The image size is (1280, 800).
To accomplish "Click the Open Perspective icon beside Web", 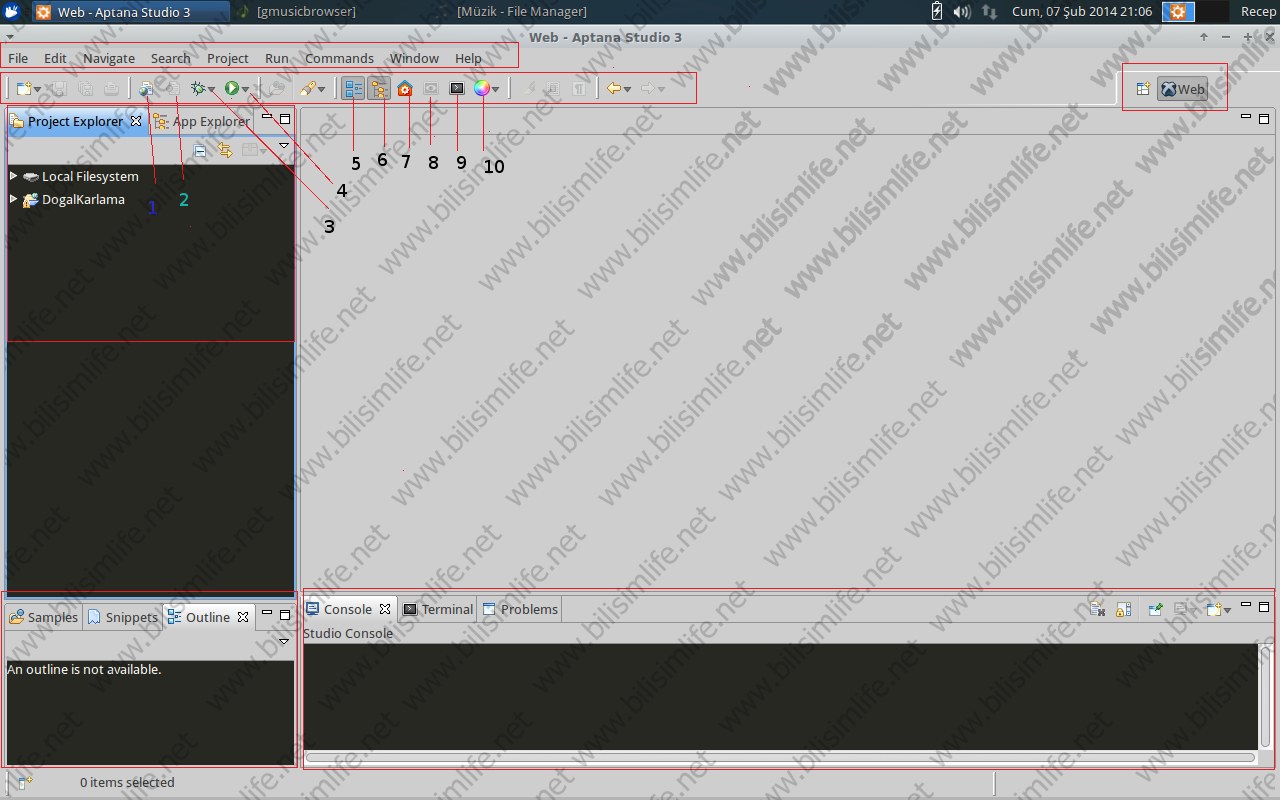I will [1143, 89].
